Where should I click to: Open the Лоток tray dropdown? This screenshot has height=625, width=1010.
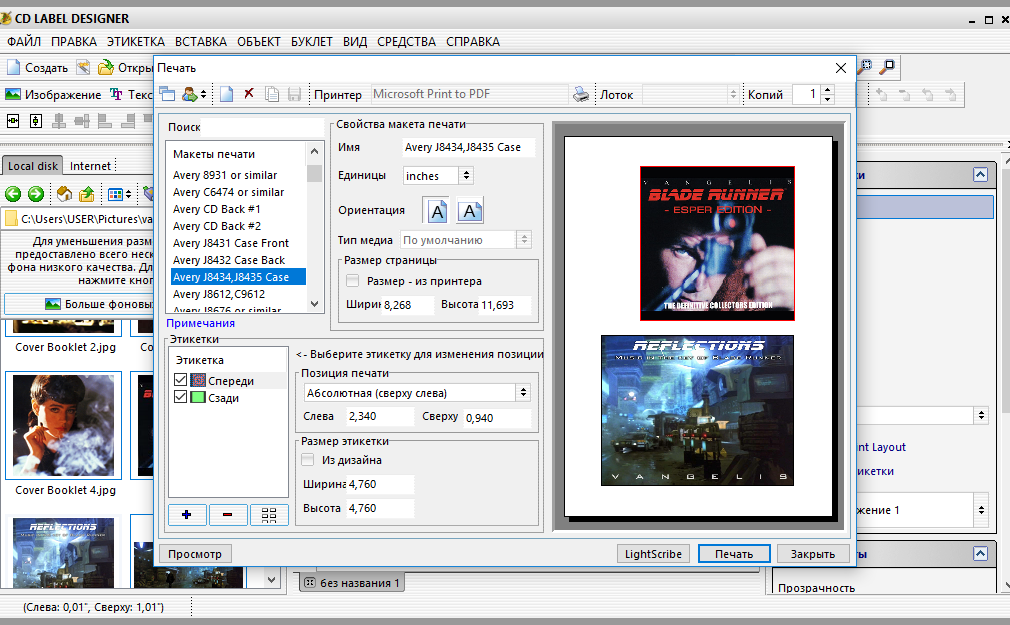(732, 95)
